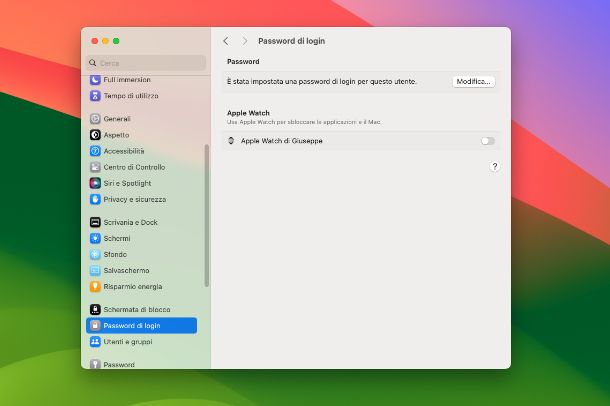Open the Tempo di utilizzo label

coord(131,96)
